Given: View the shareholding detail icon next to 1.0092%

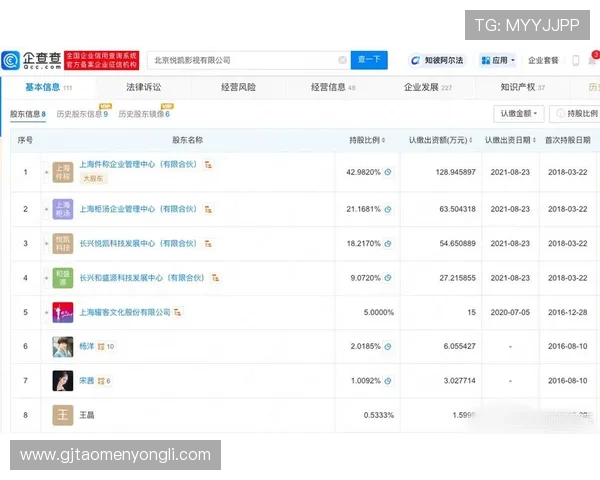Looking at the screenshot, I should [x=388, y=381].
